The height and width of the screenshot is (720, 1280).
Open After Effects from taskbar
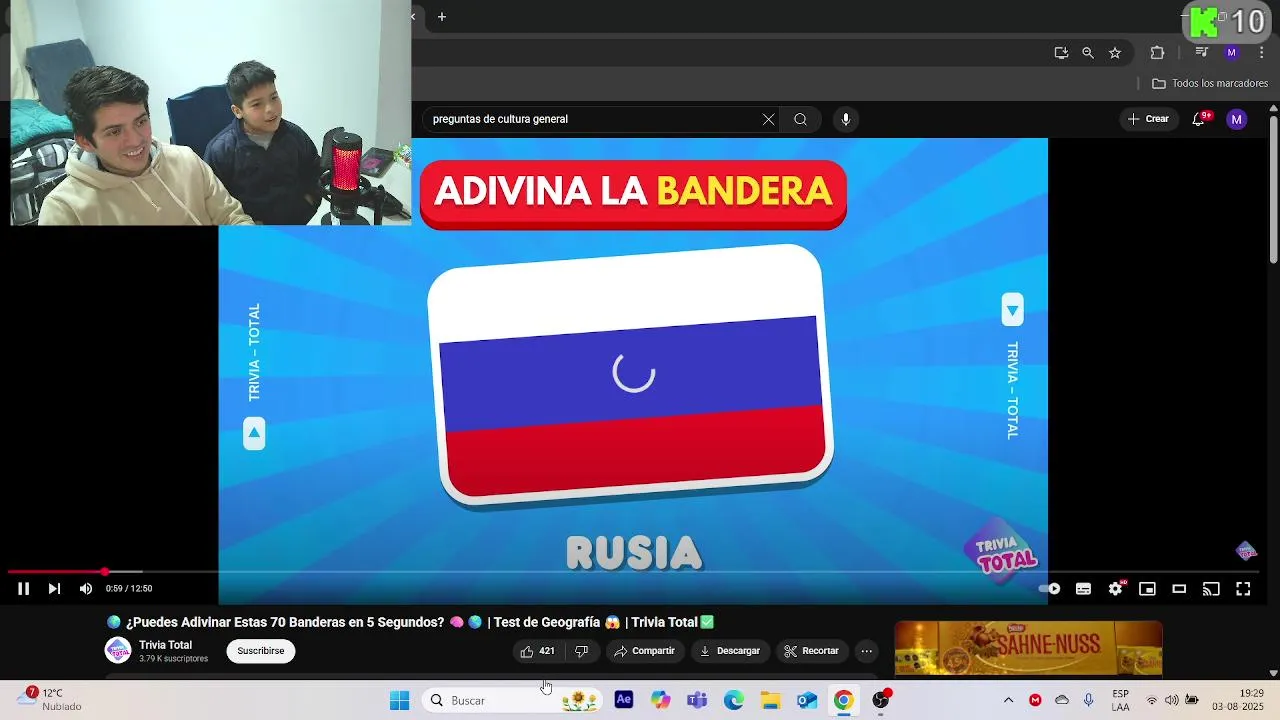coord(624,700)
